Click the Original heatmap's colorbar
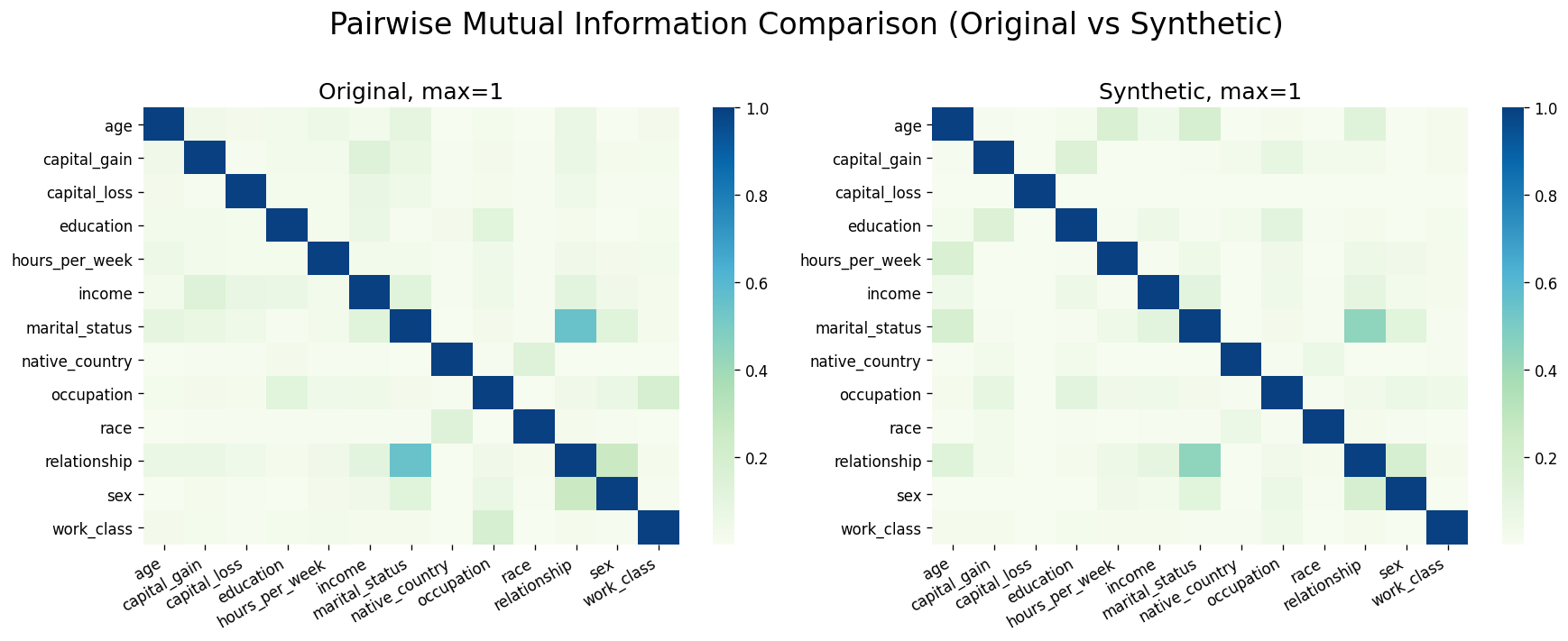The height and width of the screenshot is (641, 1568). pos(724,325)
